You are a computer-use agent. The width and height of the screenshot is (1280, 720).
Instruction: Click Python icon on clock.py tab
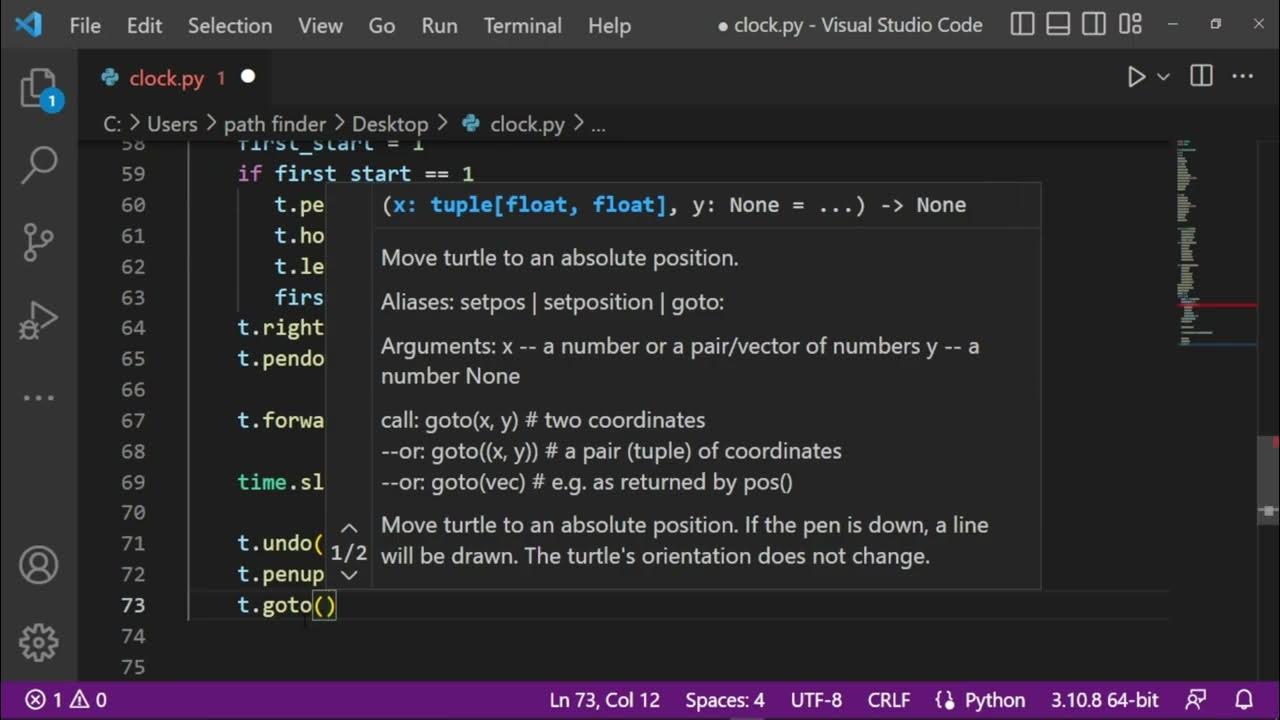click(112, 78)
